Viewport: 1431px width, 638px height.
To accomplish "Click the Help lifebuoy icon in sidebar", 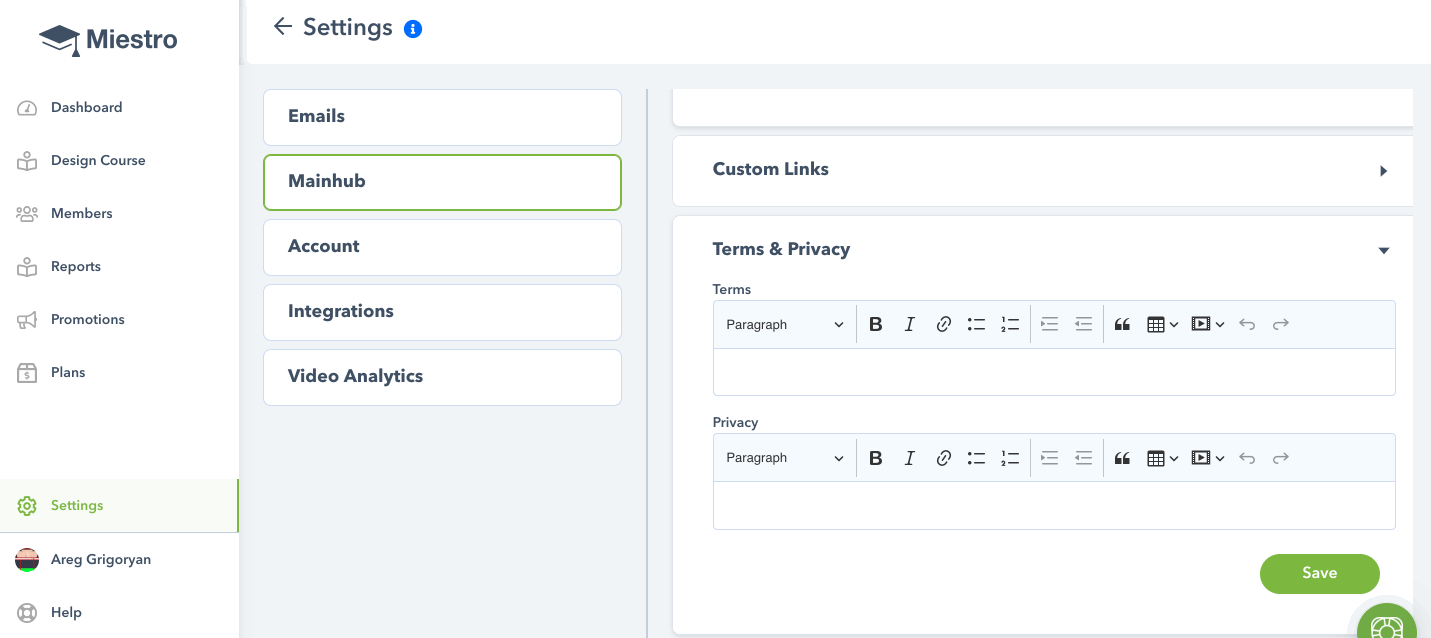I will click(27, 613).
